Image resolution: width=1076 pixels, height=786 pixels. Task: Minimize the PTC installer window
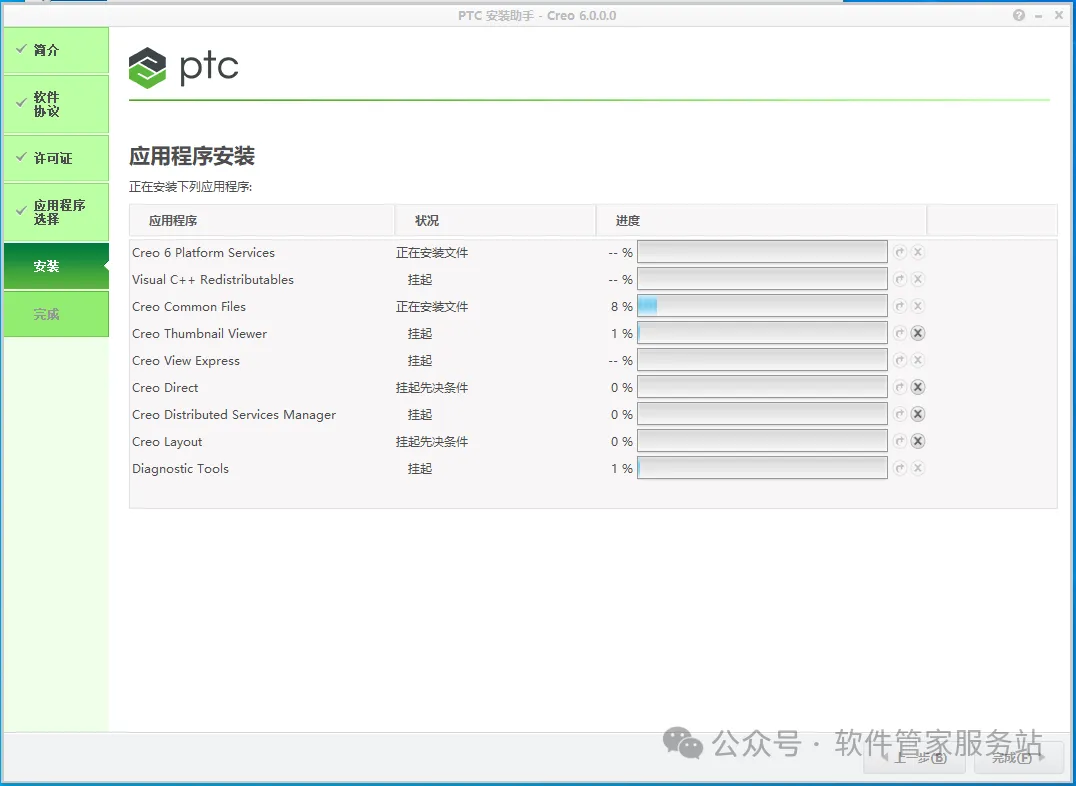(1040, 15)
